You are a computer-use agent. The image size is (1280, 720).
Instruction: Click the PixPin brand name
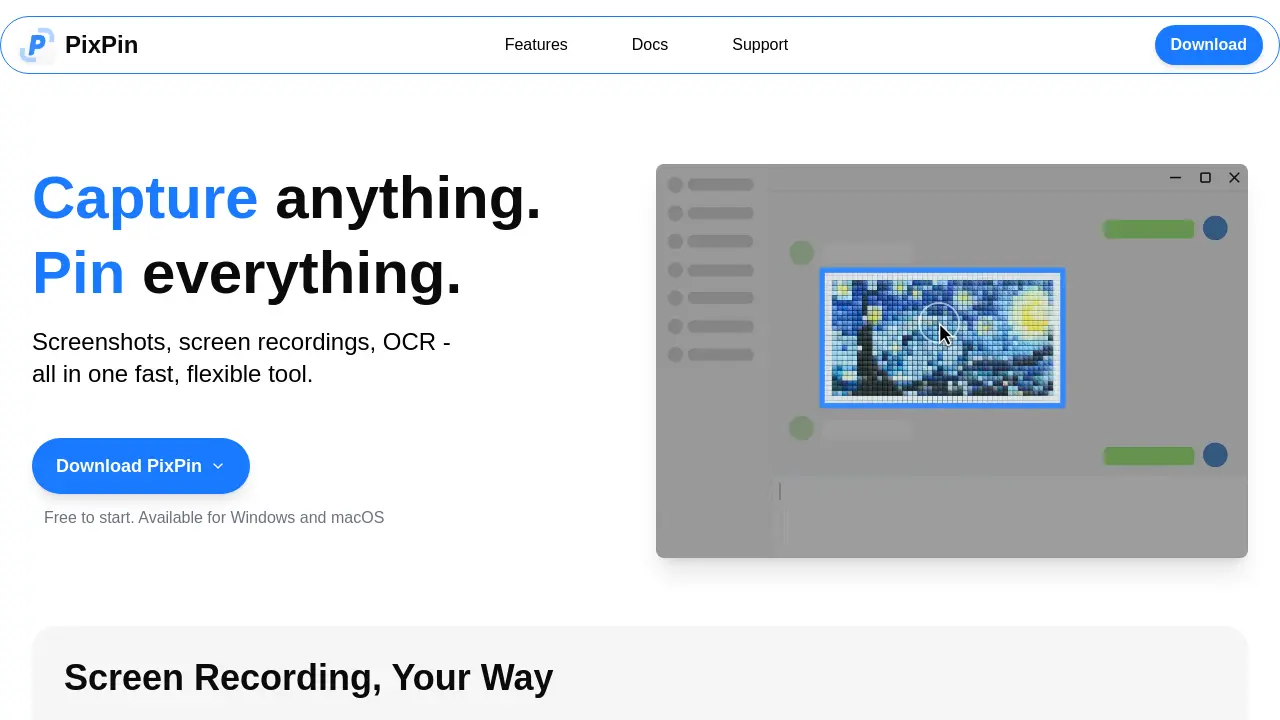[x=101, y=45]
